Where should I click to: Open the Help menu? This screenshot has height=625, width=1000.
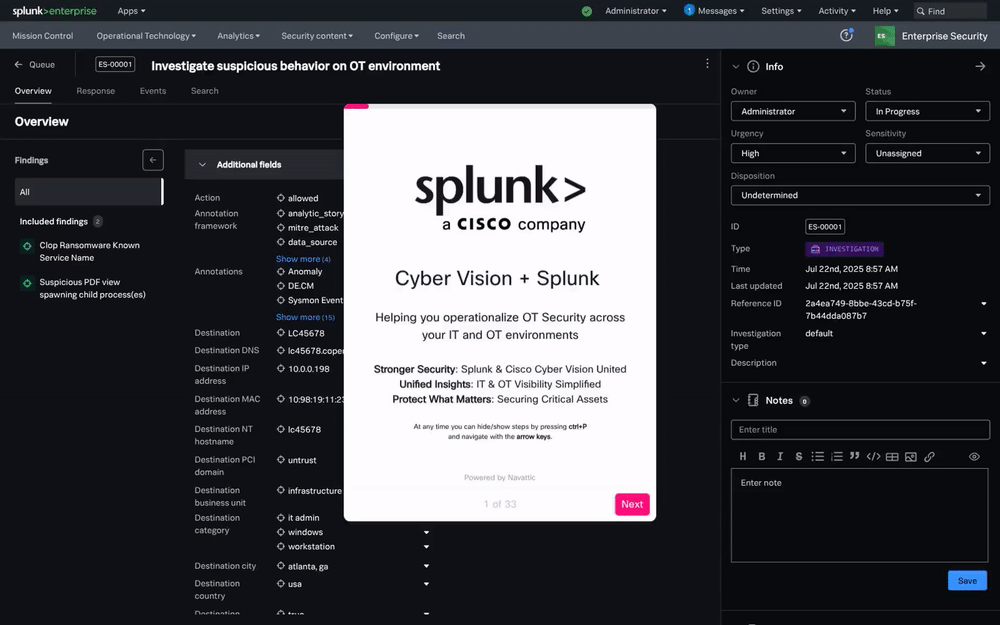[x=885, y=11]
